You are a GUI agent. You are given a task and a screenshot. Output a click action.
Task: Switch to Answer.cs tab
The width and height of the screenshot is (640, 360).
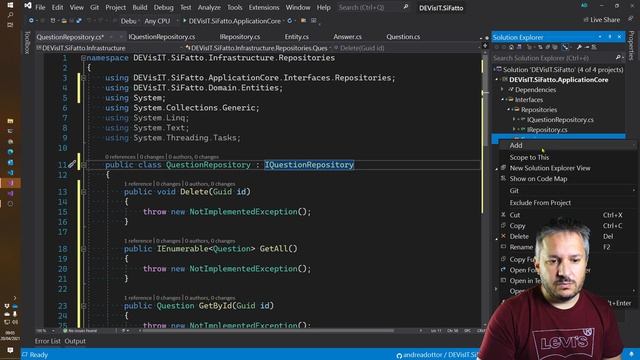(347, 37)
